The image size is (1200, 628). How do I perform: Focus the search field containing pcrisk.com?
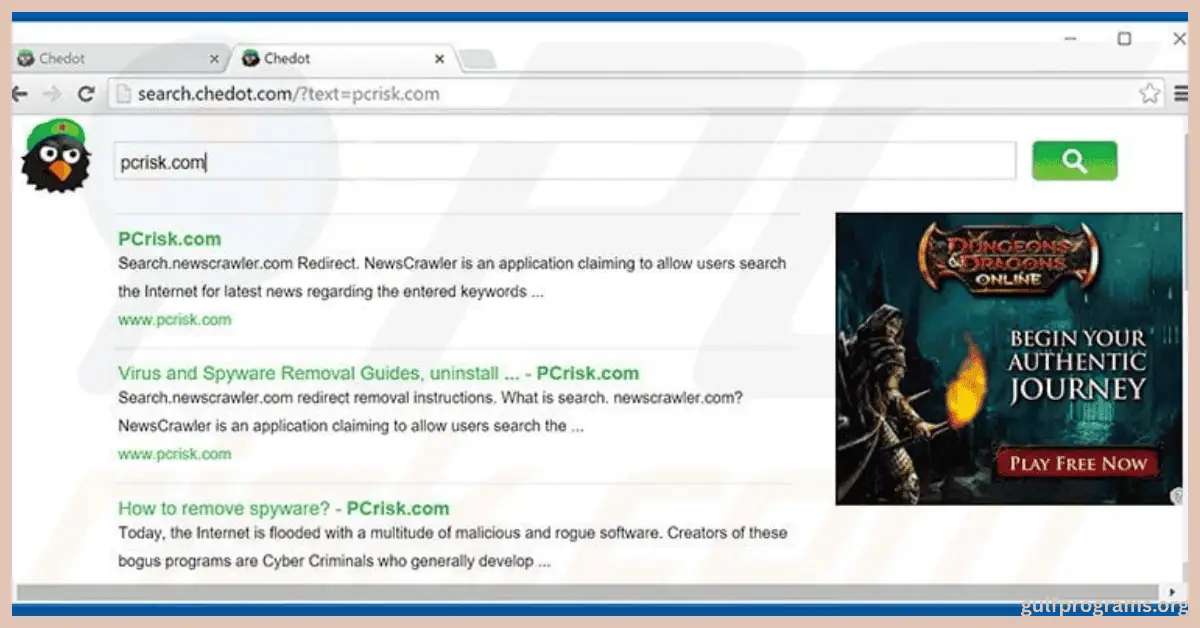click(x=565, y=162)
